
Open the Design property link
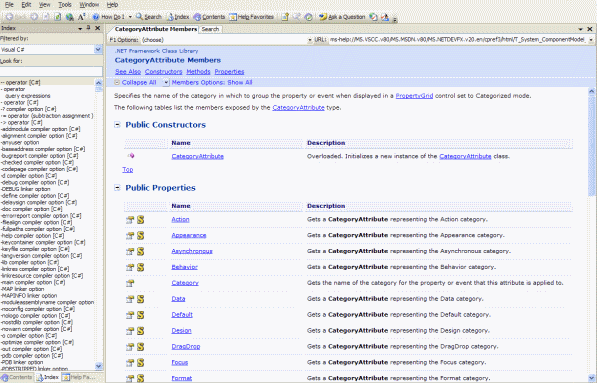181,330
